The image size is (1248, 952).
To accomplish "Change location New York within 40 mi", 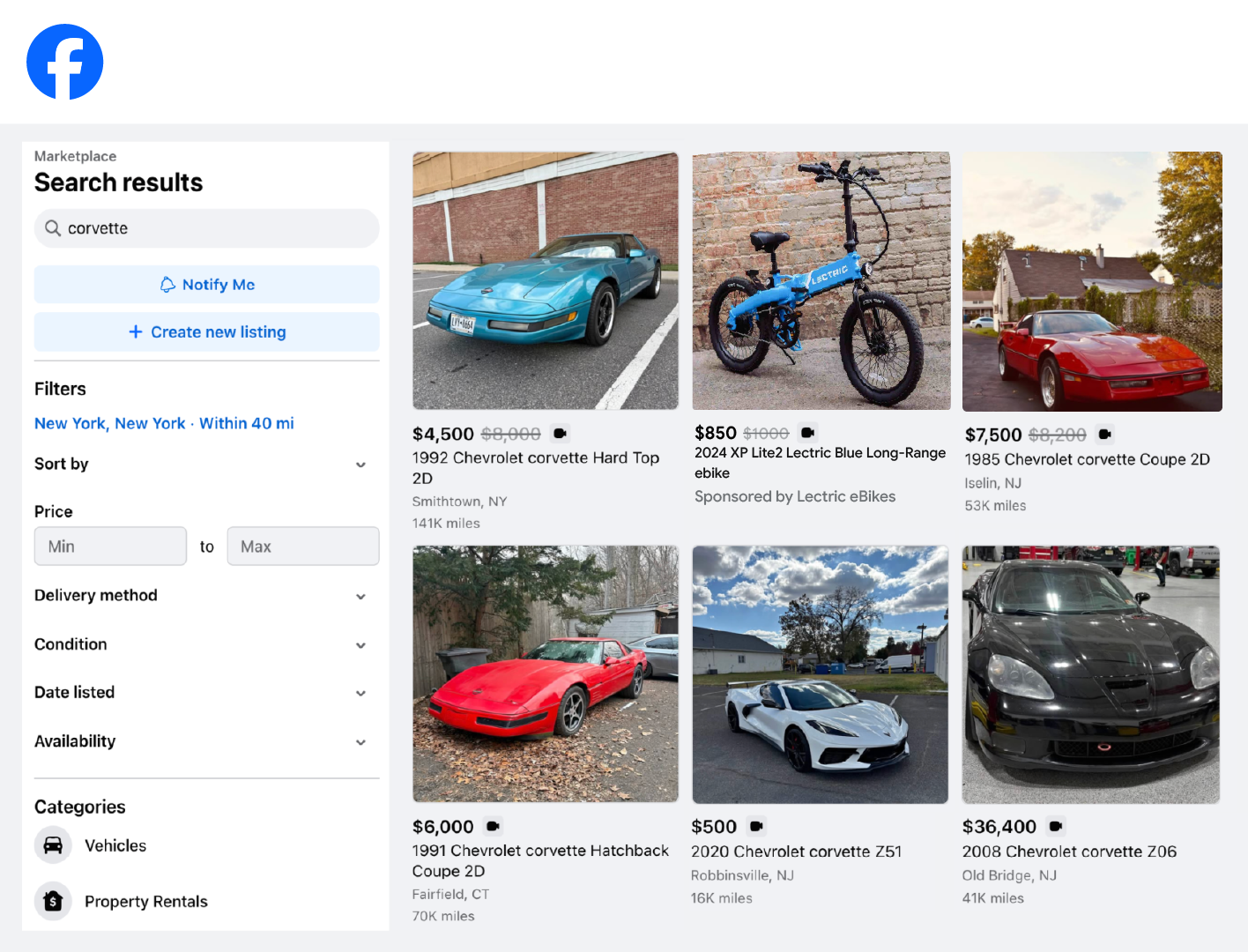I will click(164, 423).
